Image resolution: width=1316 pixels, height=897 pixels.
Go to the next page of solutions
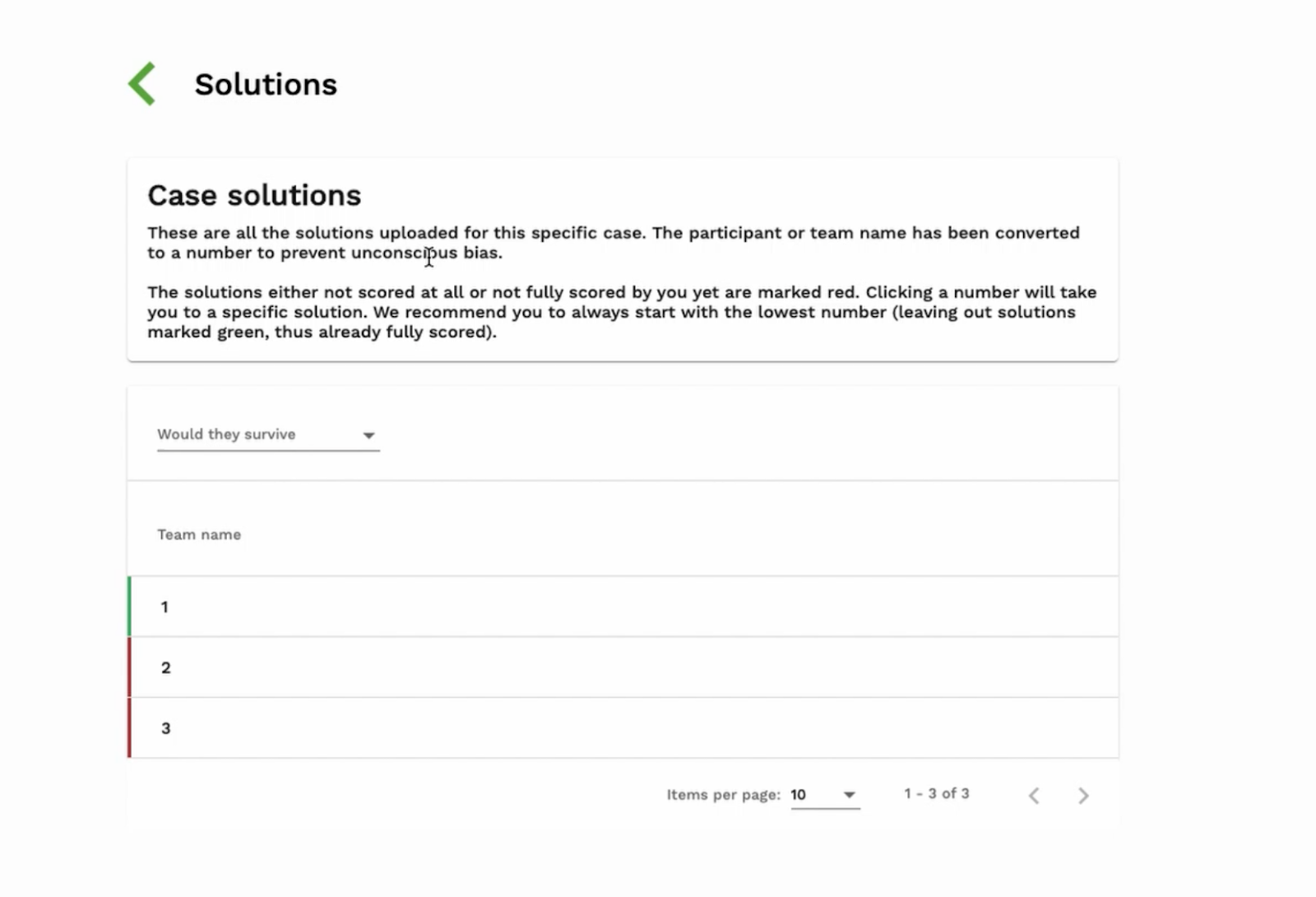tap(1083, 795)
